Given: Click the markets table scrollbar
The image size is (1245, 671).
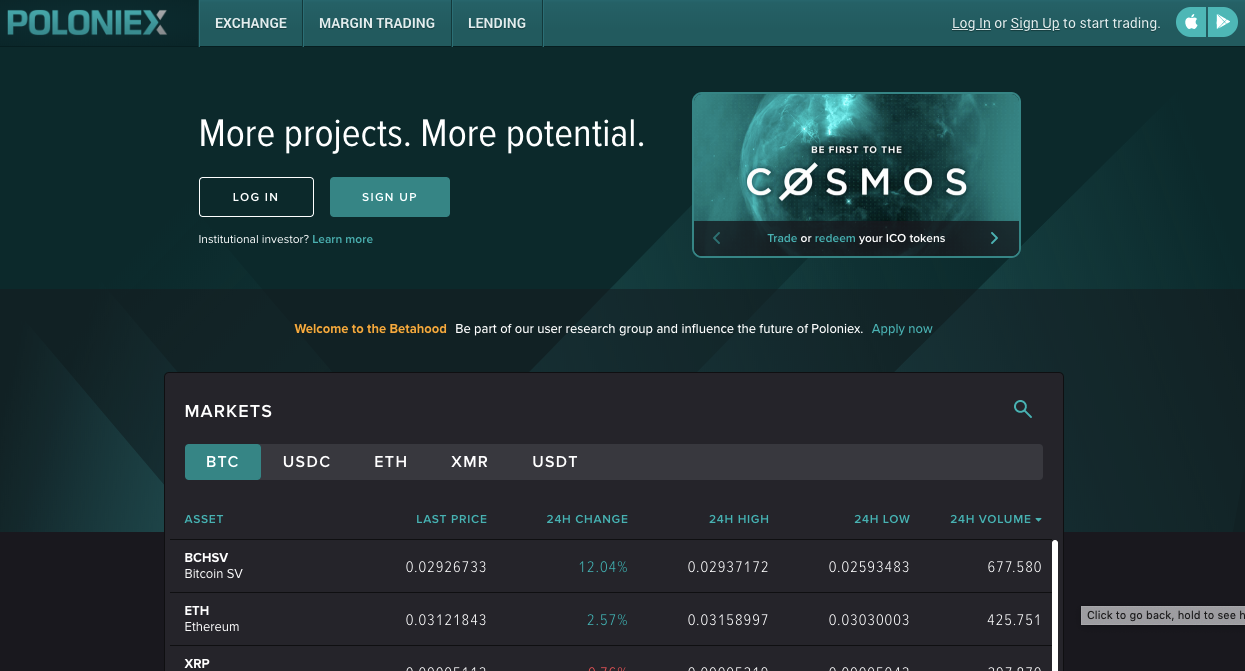Looking at the screenshot, I should tap(1054, 605).
